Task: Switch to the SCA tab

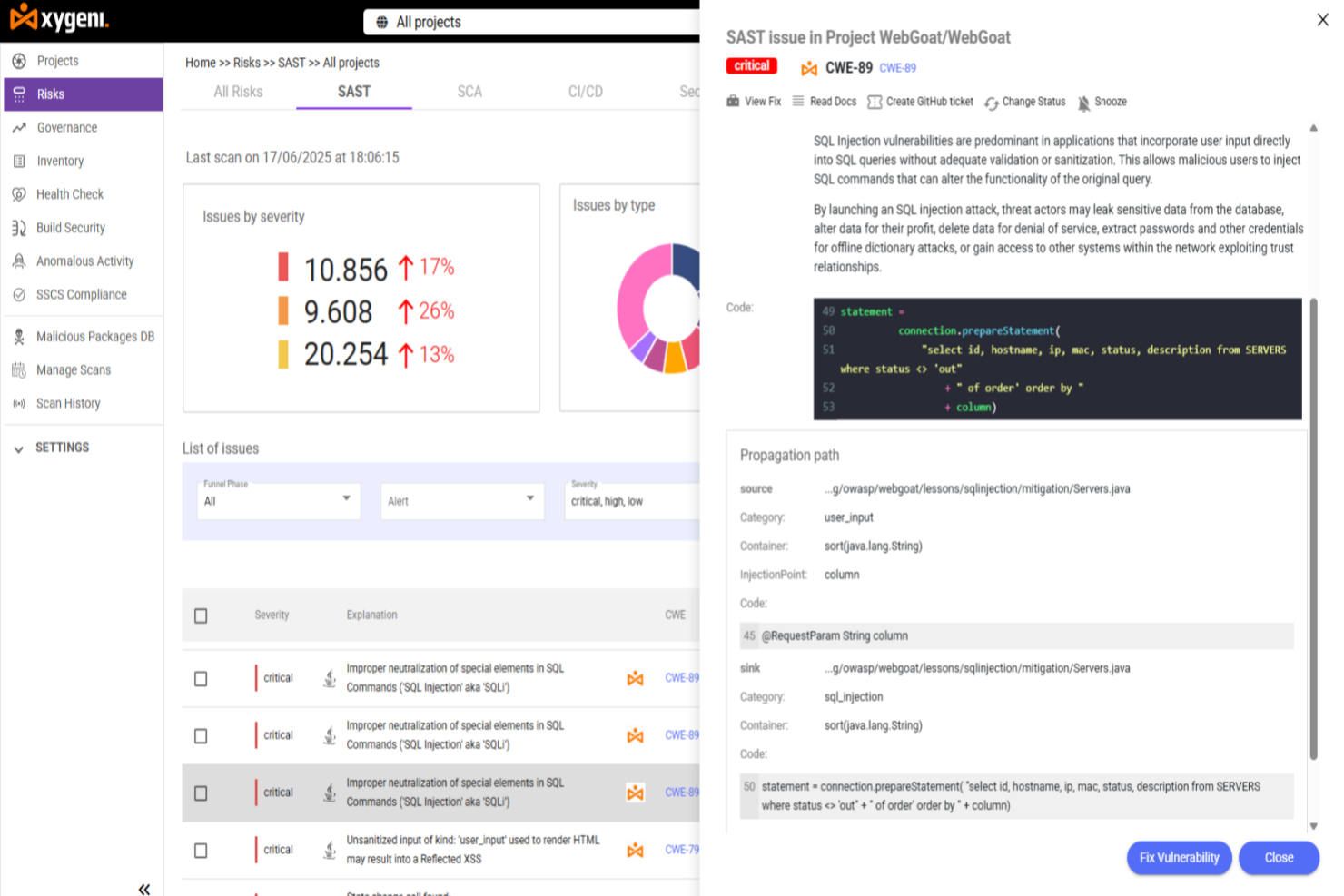Action: pos(469,91)
